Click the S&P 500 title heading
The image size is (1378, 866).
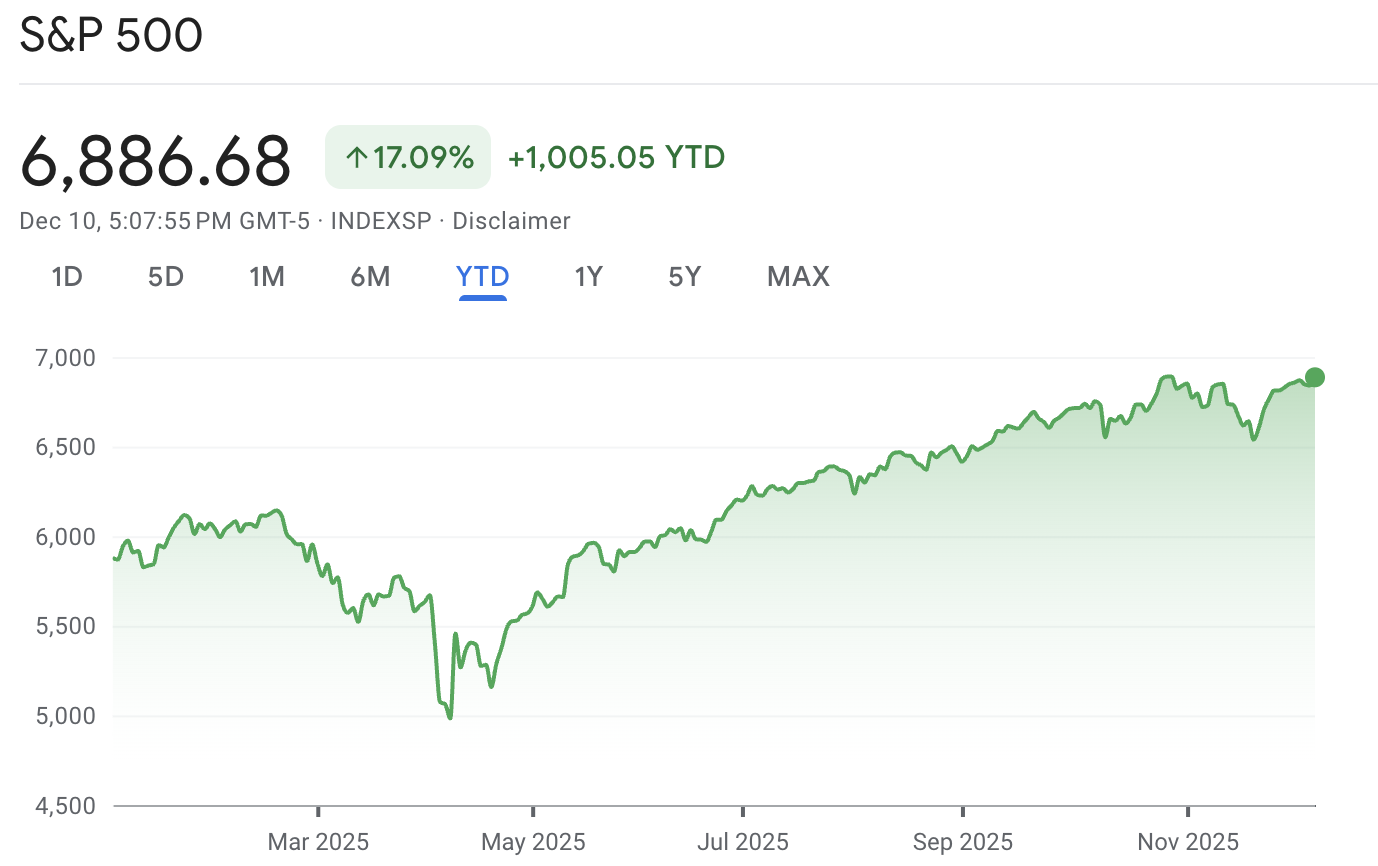click(110, 35)
